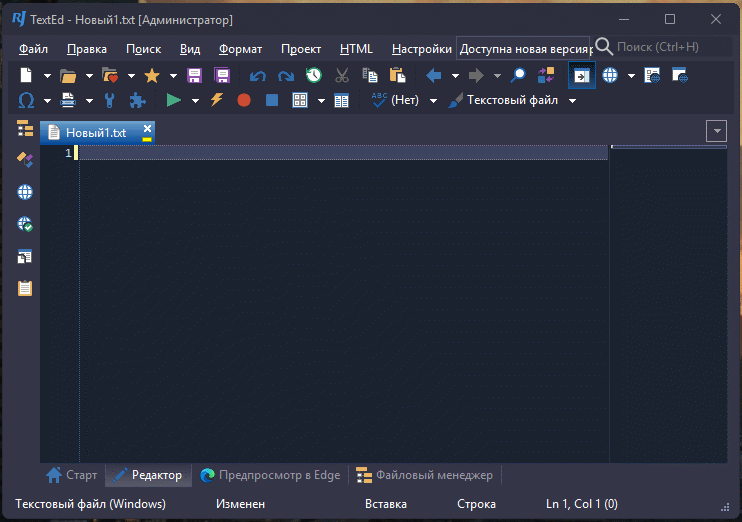Image resolution: width=742 pixels, height=522 pixels.
Task: Insert special character via Omega icon
Action: point(26,100)
